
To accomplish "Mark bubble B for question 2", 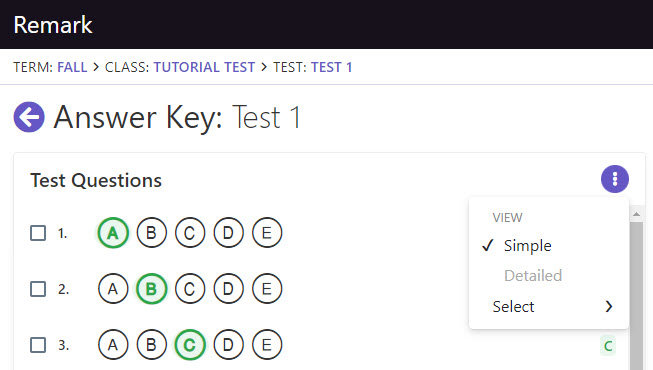I will tap(152, 288).
